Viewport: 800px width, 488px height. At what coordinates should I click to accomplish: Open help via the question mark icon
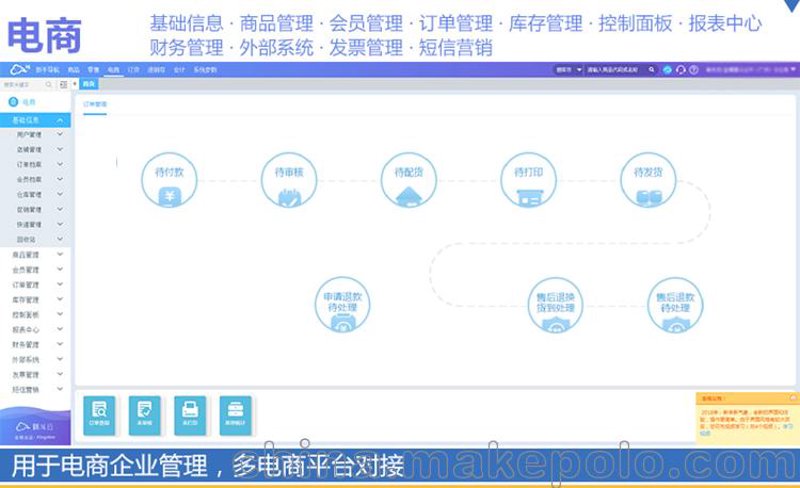694,69
